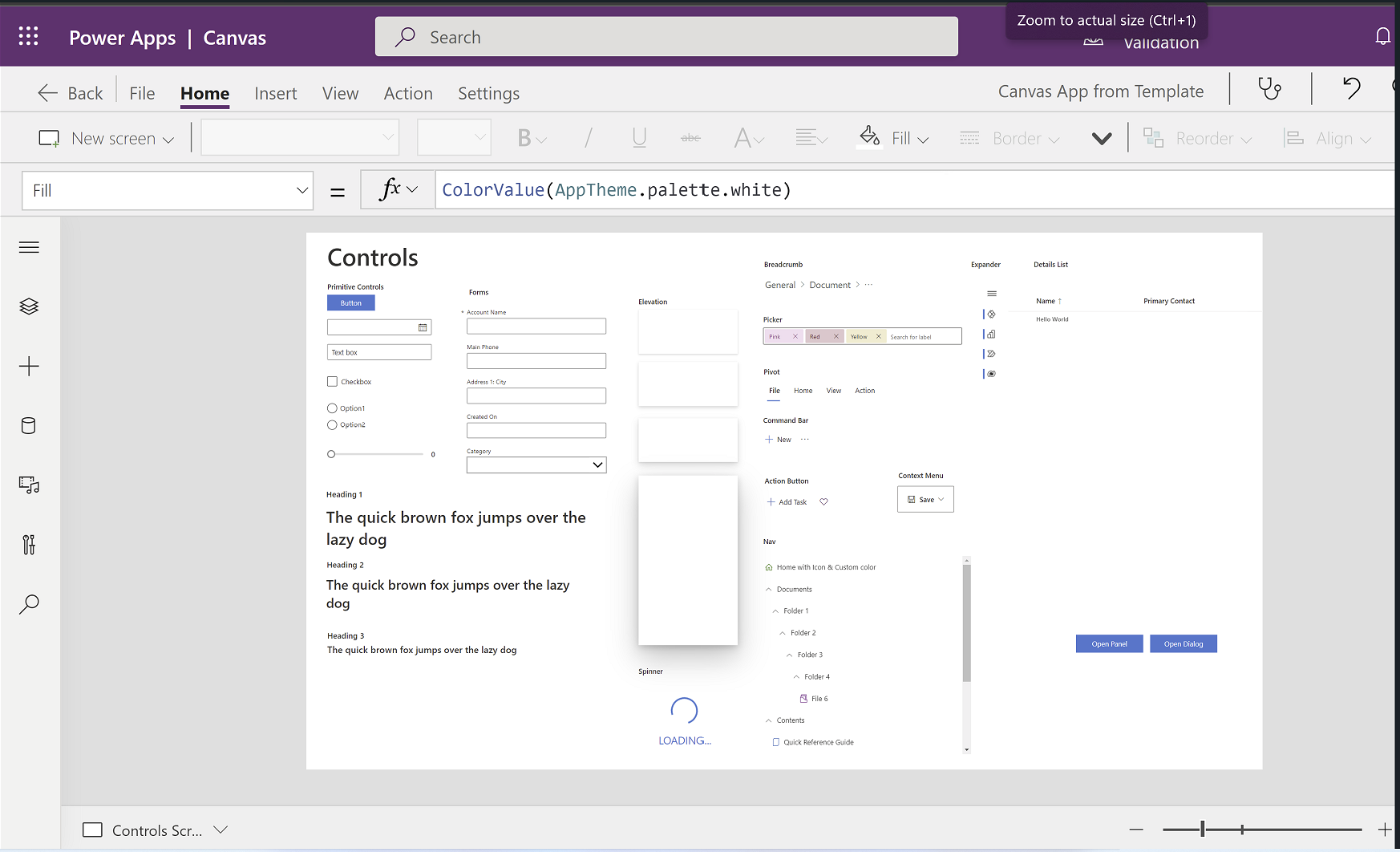This screenshot has height=852, width=1400.
Task: Open Advanced tools icon in sidebar
Action: [29, 545]
